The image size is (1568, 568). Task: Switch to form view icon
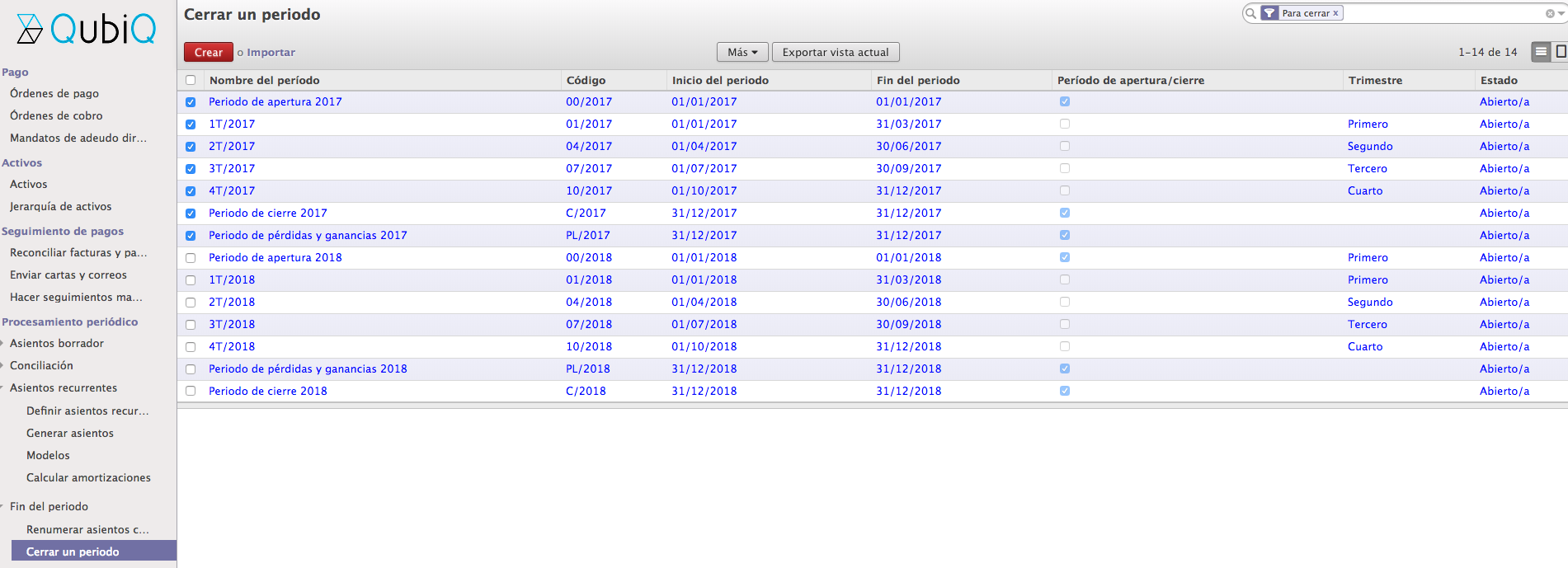pos(1560,52)
